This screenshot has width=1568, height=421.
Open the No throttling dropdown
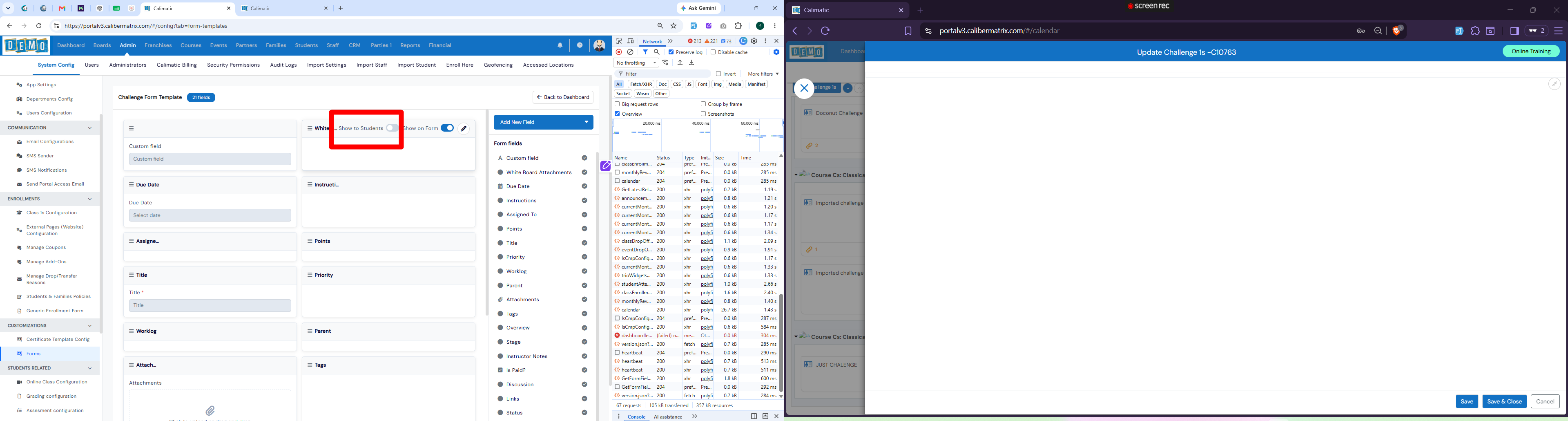(637, 63)
